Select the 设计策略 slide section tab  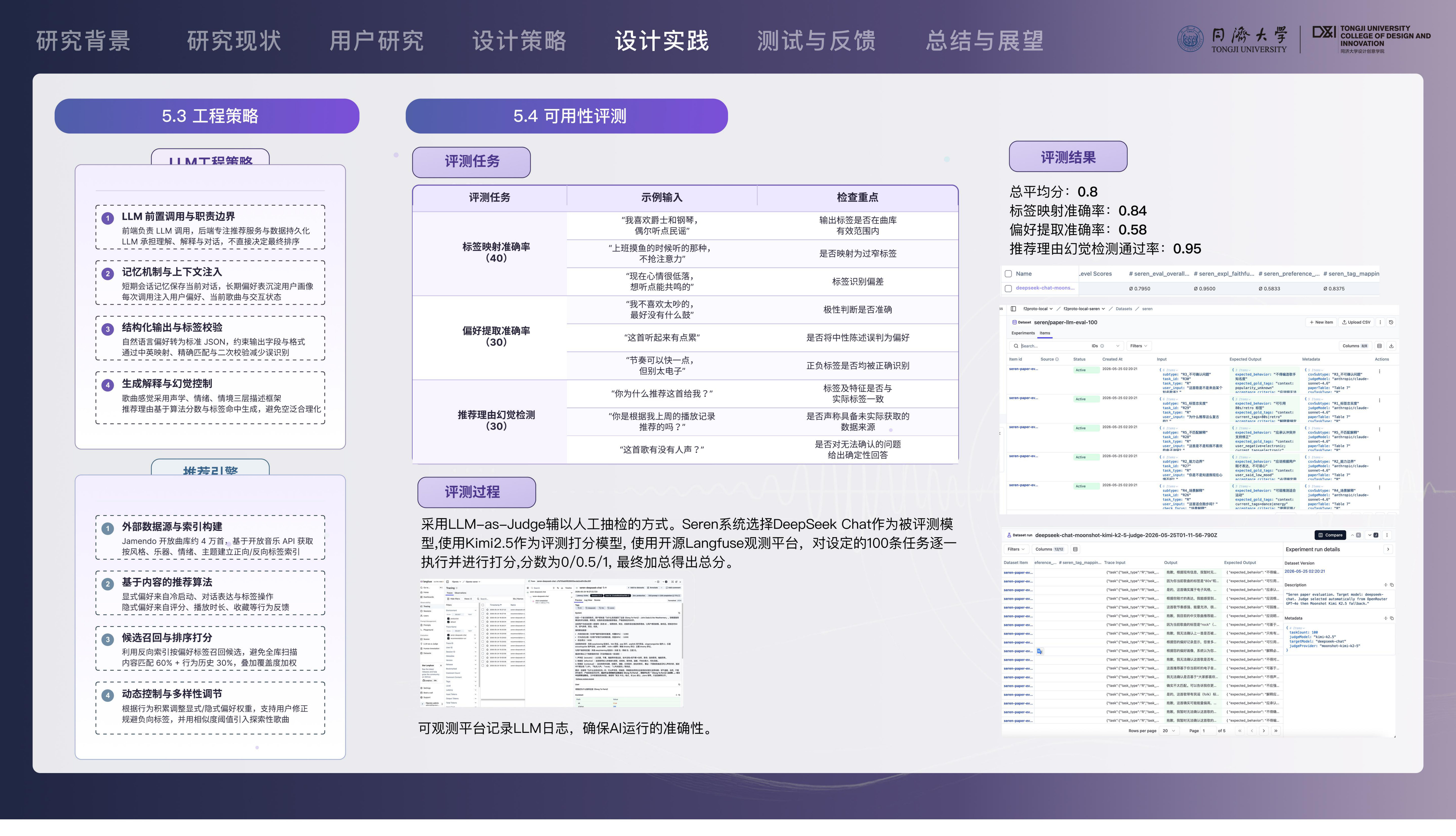coord(519,41)
